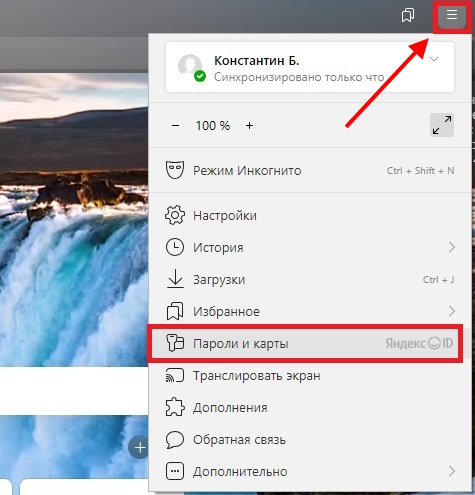Open the hamburger main menu button
The image size is (475, 495).
pyautogui.click(x=452, y=15)
